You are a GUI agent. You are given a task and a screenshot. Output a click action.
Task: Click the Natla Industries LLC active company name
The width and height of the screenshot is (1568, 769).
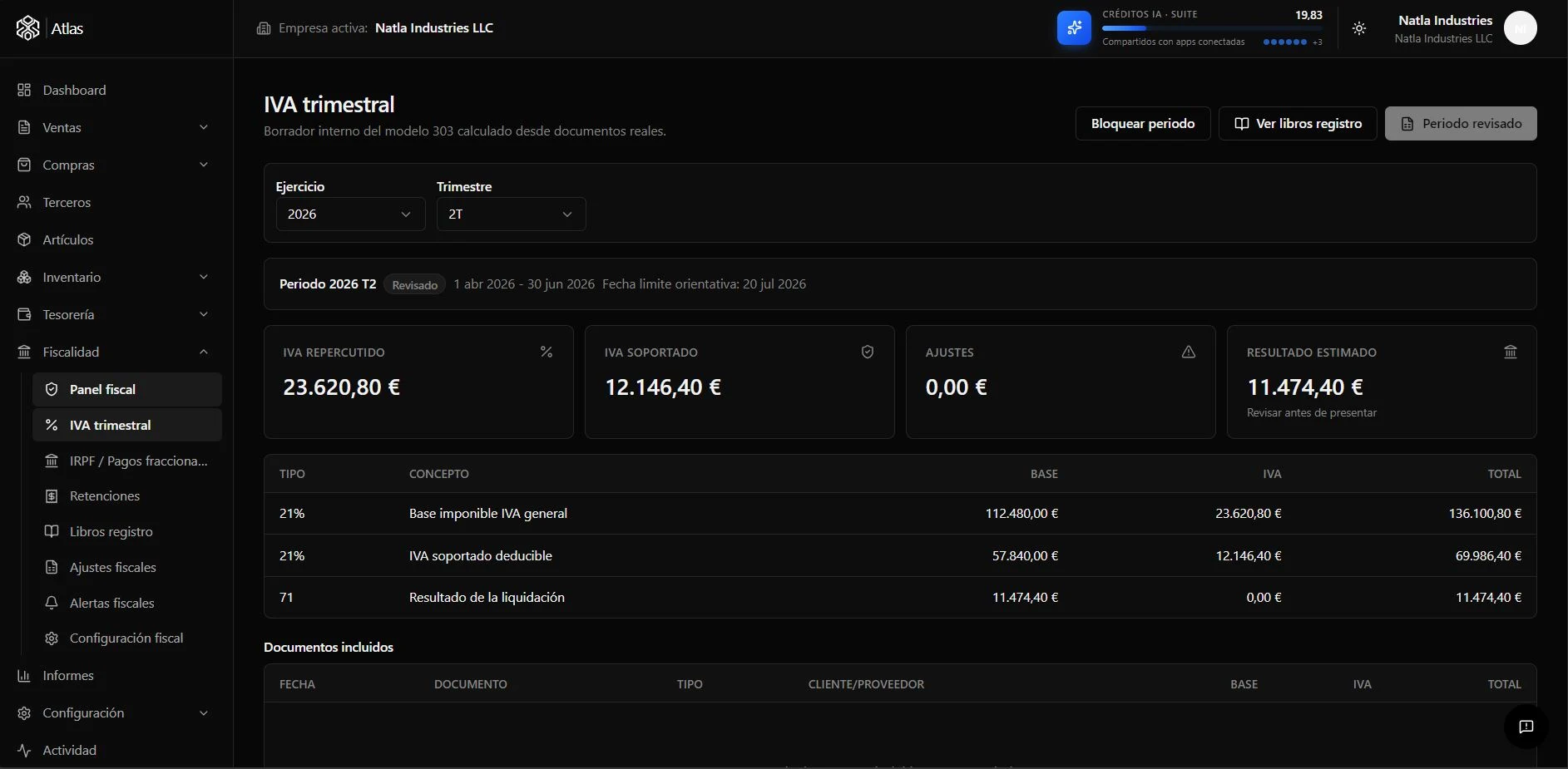[x=434, y=28]
